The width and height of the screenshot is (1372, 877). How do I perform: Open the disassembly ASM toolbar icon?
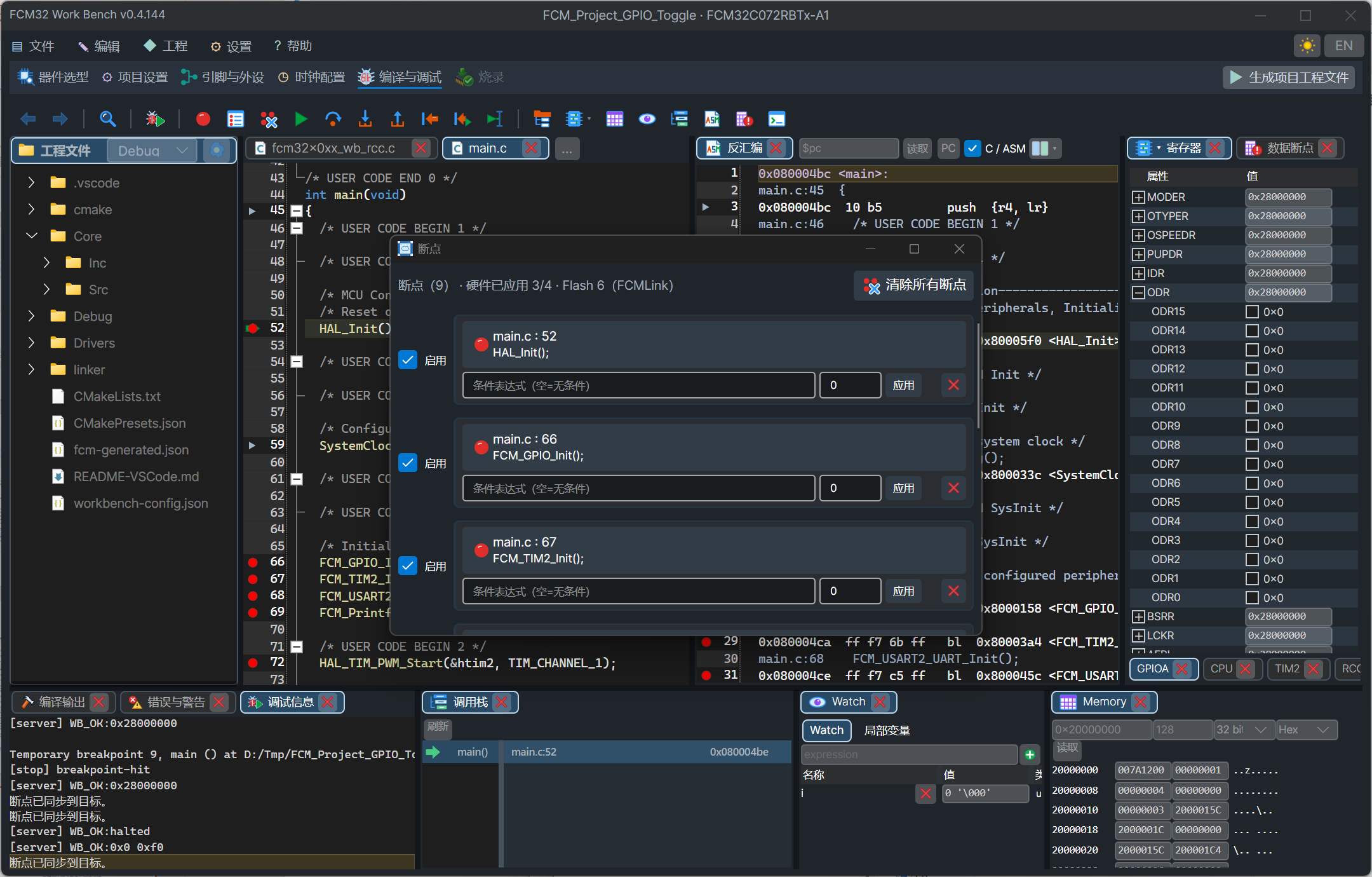(712, 119)
